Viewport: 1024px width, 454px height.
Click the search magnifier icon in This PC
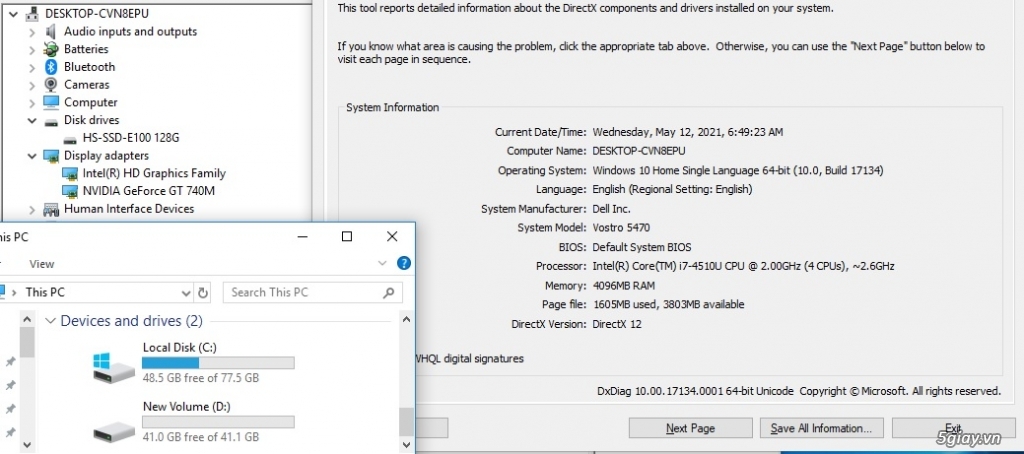[x=389, y=293]
